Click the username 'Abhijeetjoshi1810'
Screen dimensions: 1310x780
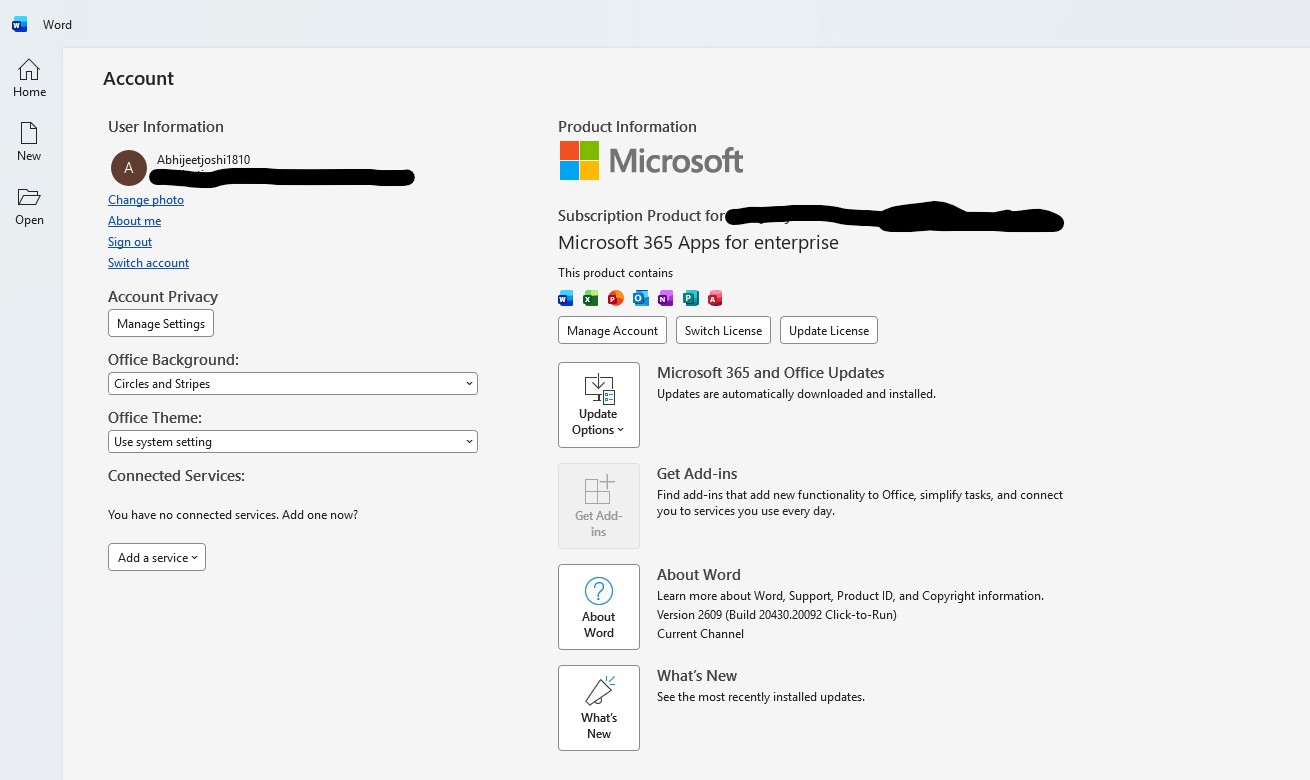[203, 160]
